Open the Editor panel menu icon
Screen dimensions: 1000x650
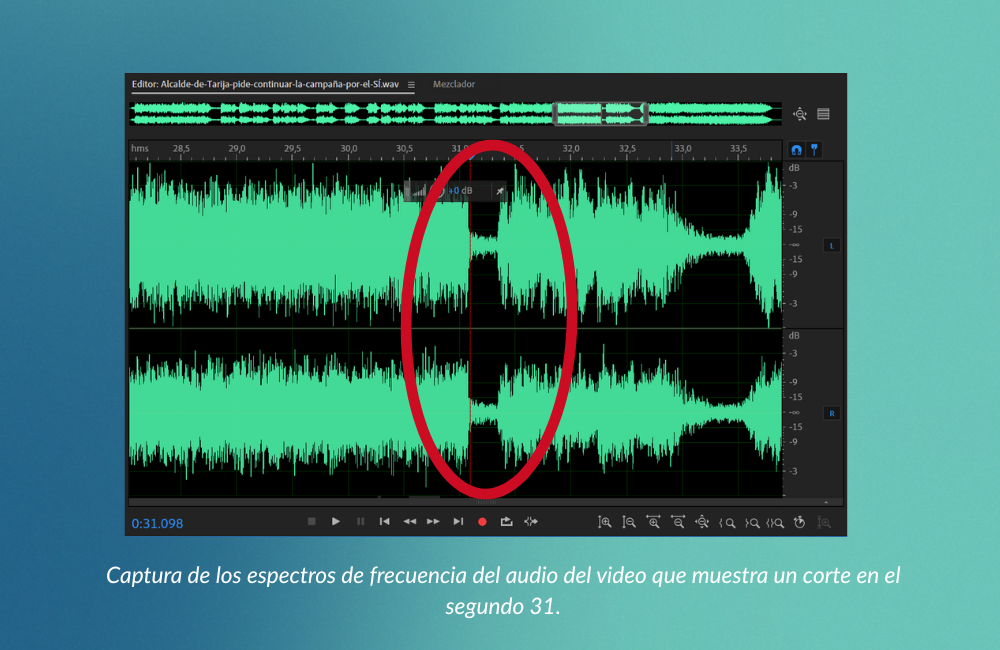click(411, 85)
